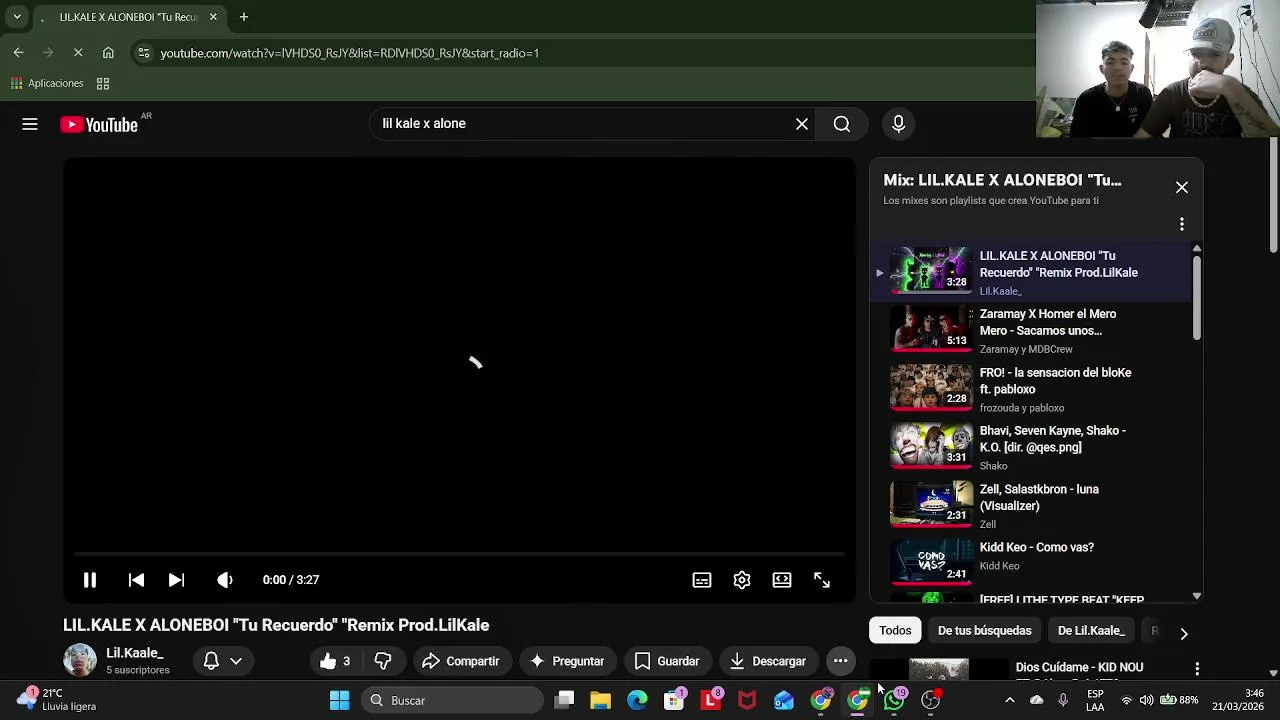Viewport: 1280px width, 720px height.
Task: Enter full screen mode
Action: coord(822,580)
